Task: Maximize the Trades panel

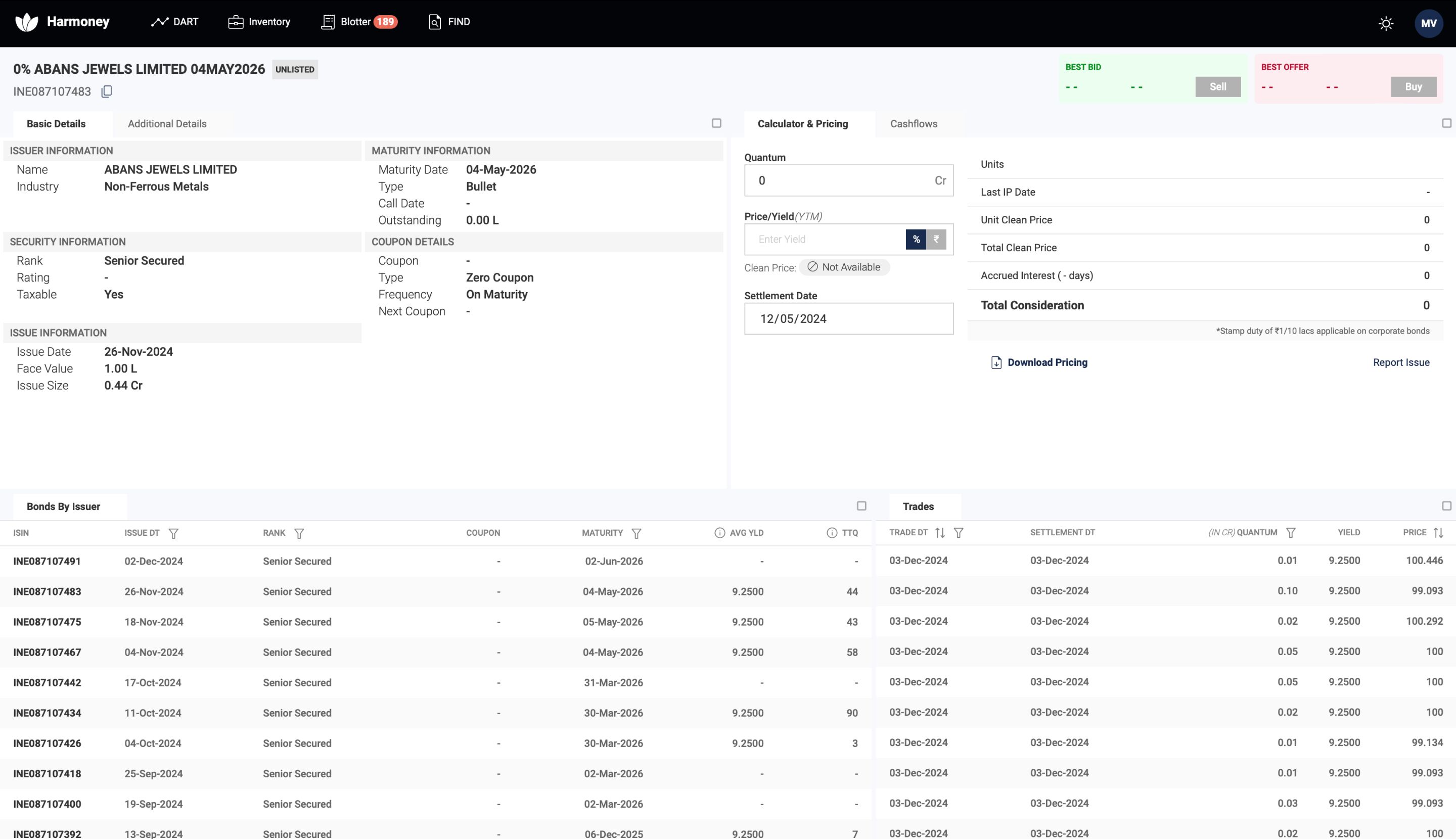Action: point(1446,506)
